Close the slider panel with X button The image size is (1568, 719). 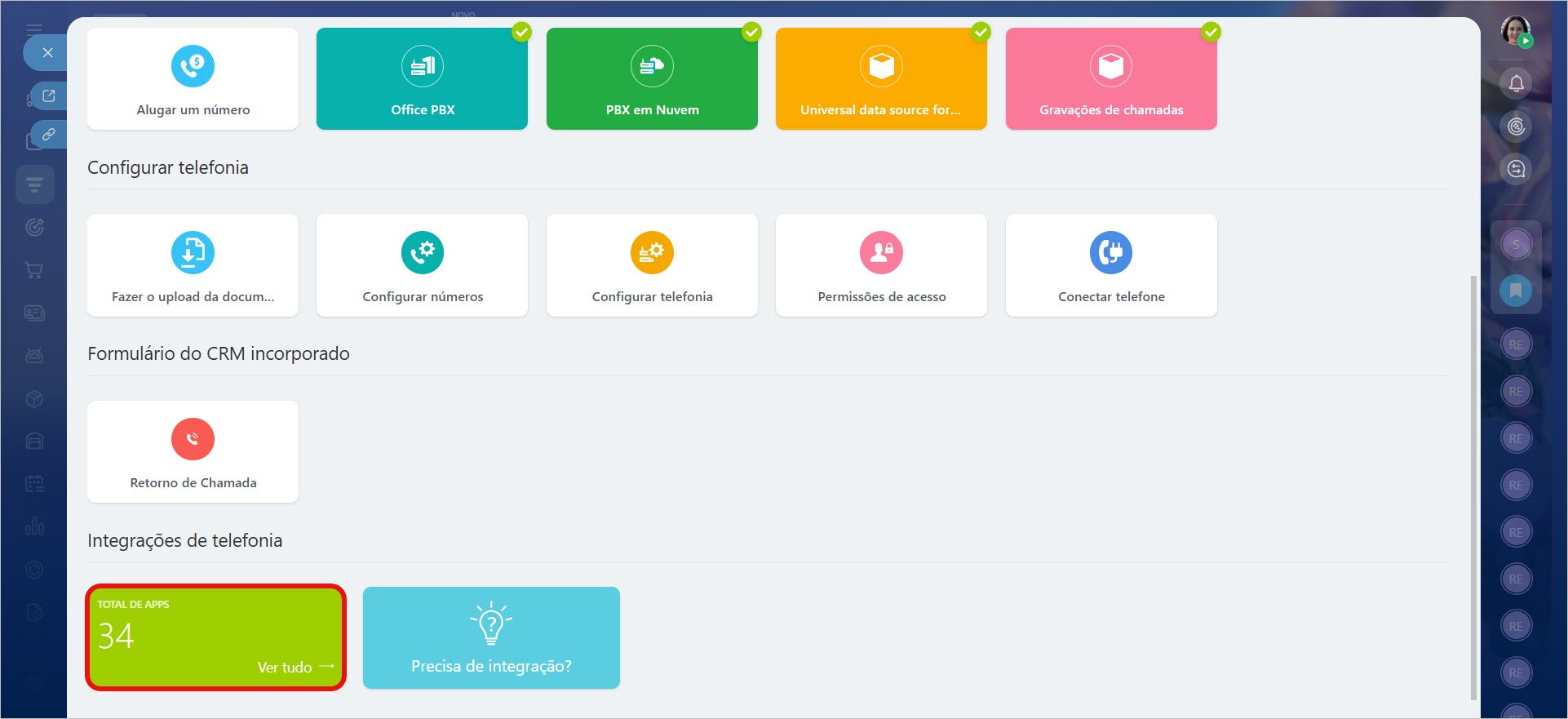[47, 53]
